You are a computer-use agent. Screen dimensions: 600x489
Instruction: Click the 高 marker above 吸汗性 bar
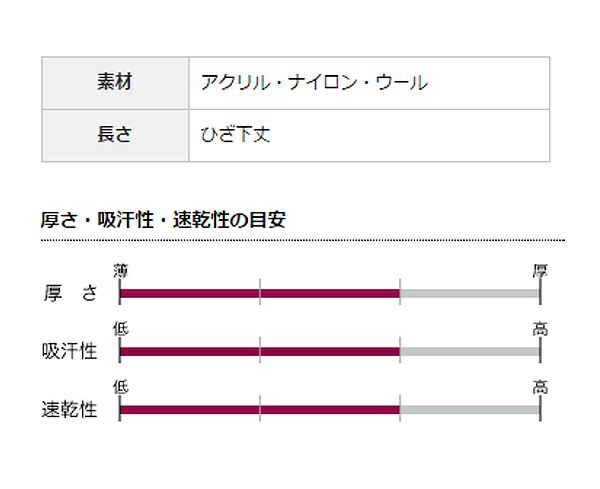click(x=540, y=329)
